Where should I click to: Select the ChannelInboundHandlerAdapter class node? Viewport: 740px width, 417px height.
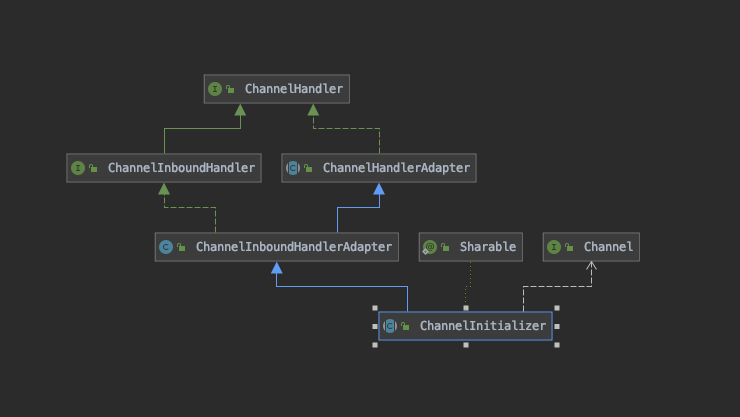(277, 247)
